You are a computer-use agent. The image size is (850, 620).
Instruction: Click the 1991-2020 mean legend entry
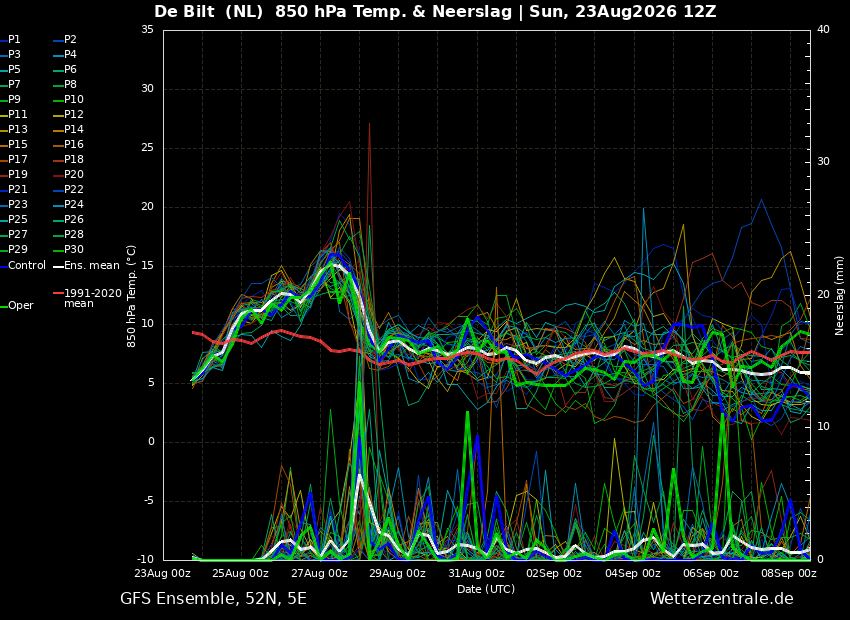pyautogui.click(x=88, y=298)
